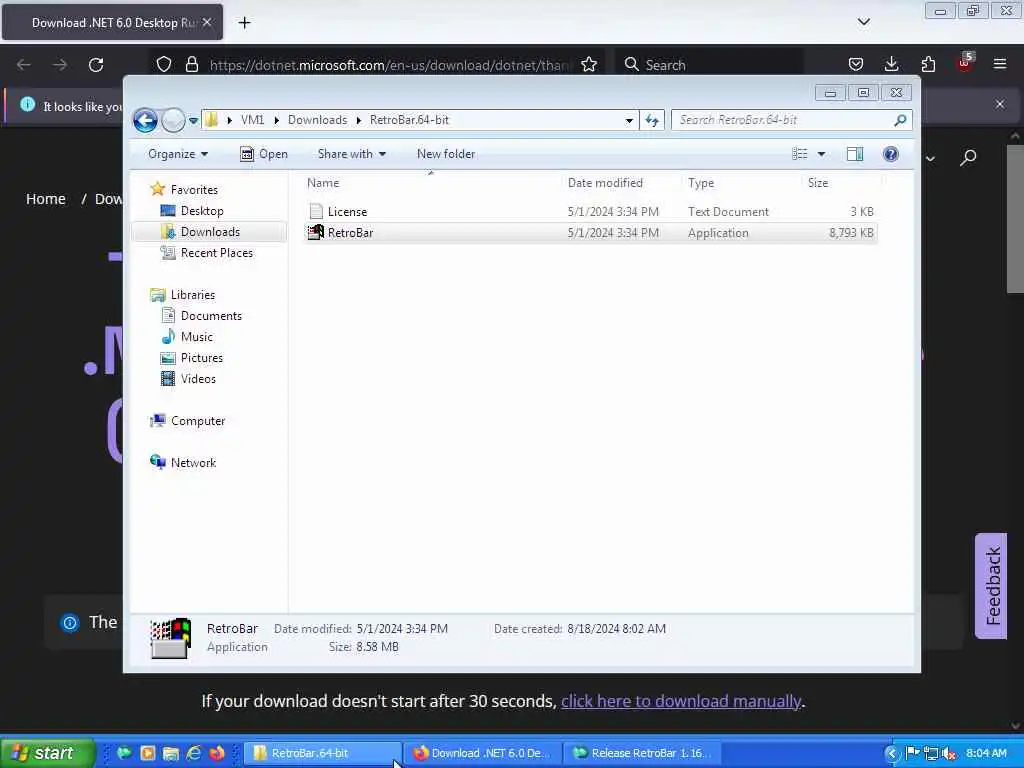Refresh the RetroBar.64-bit folder view
Image resolution: width=1024 pixels, height=768 pixels.
coord(652,120)
